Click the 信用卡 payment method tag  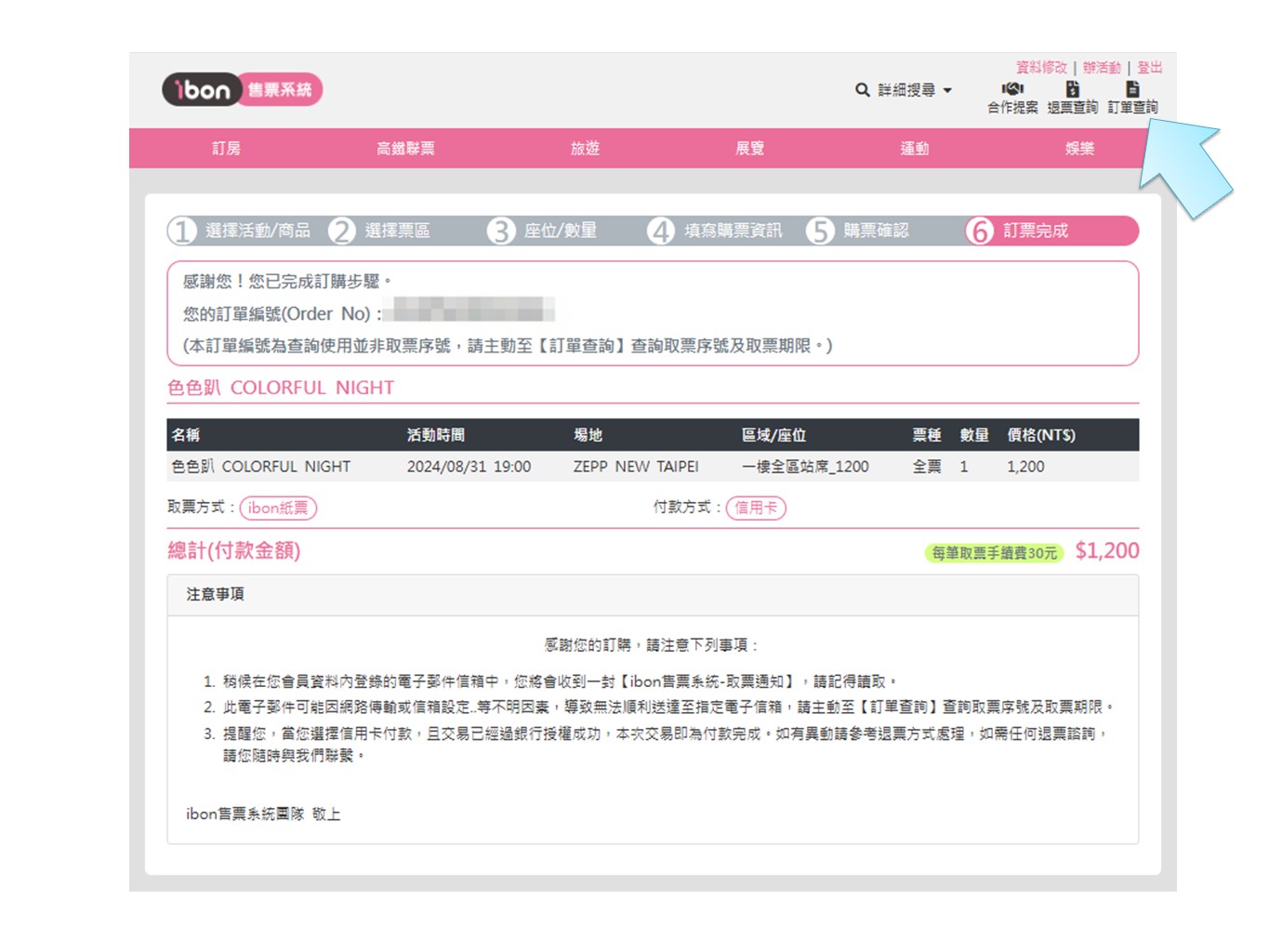pos(756,508)
